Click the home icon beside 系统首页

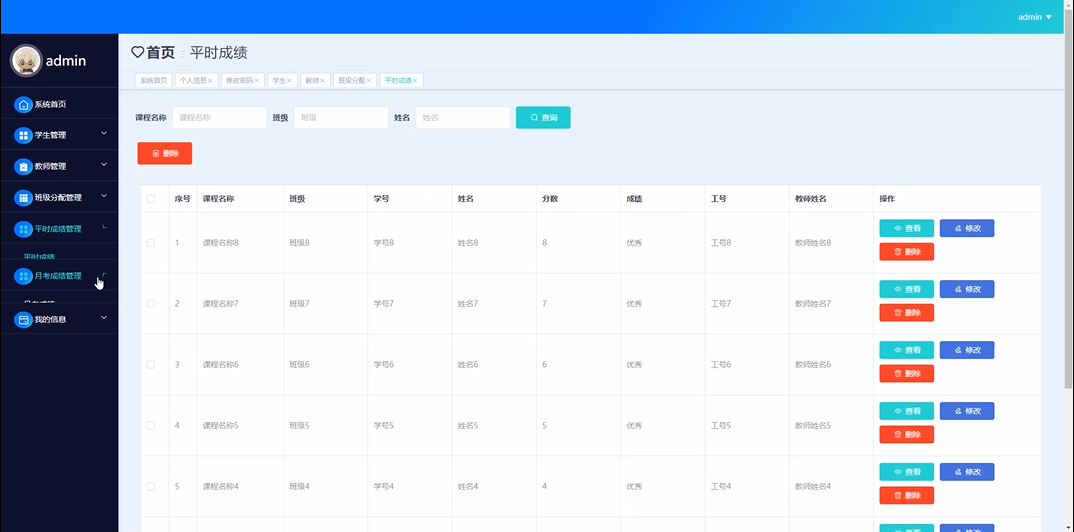click(23, 105)
